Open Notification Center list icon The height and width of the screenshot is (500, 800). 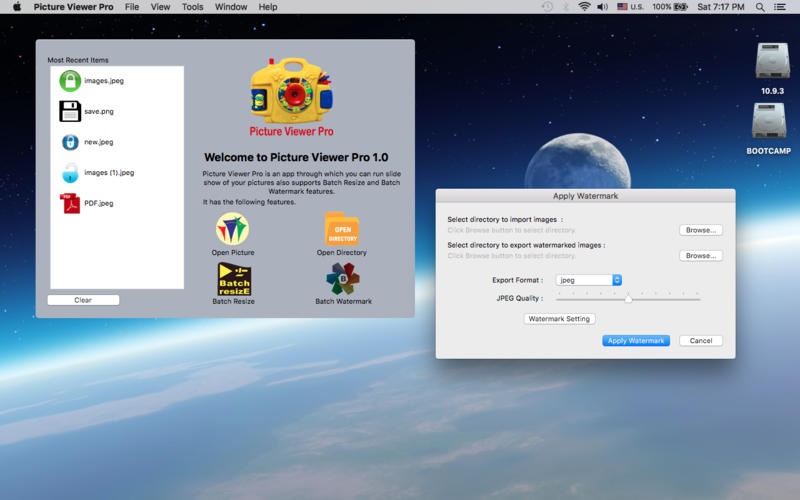pyautogui.click(x=780, y=7)
